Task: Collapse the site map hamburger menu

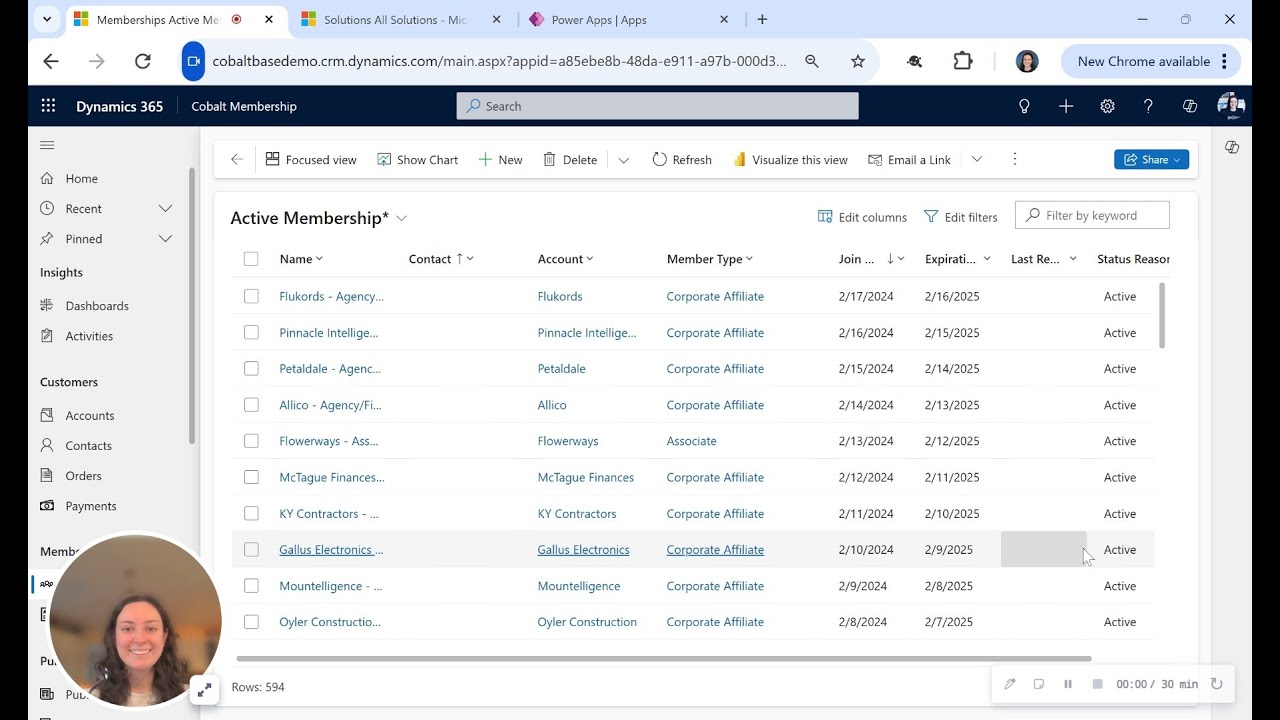Action: 47,145
